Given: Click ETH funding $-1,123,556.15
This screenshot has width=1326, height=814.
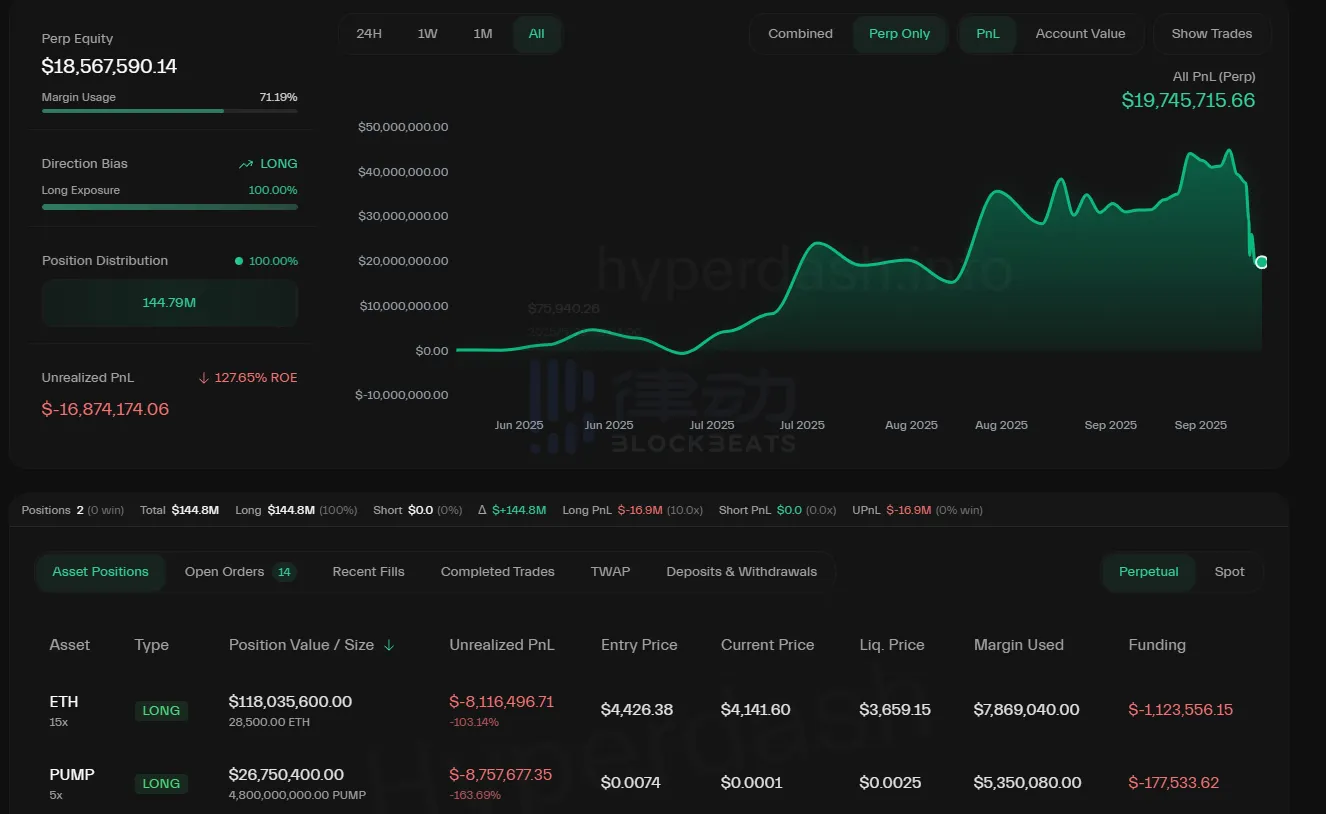Looking at the screenshot, I should click(x=1180, y=710).
